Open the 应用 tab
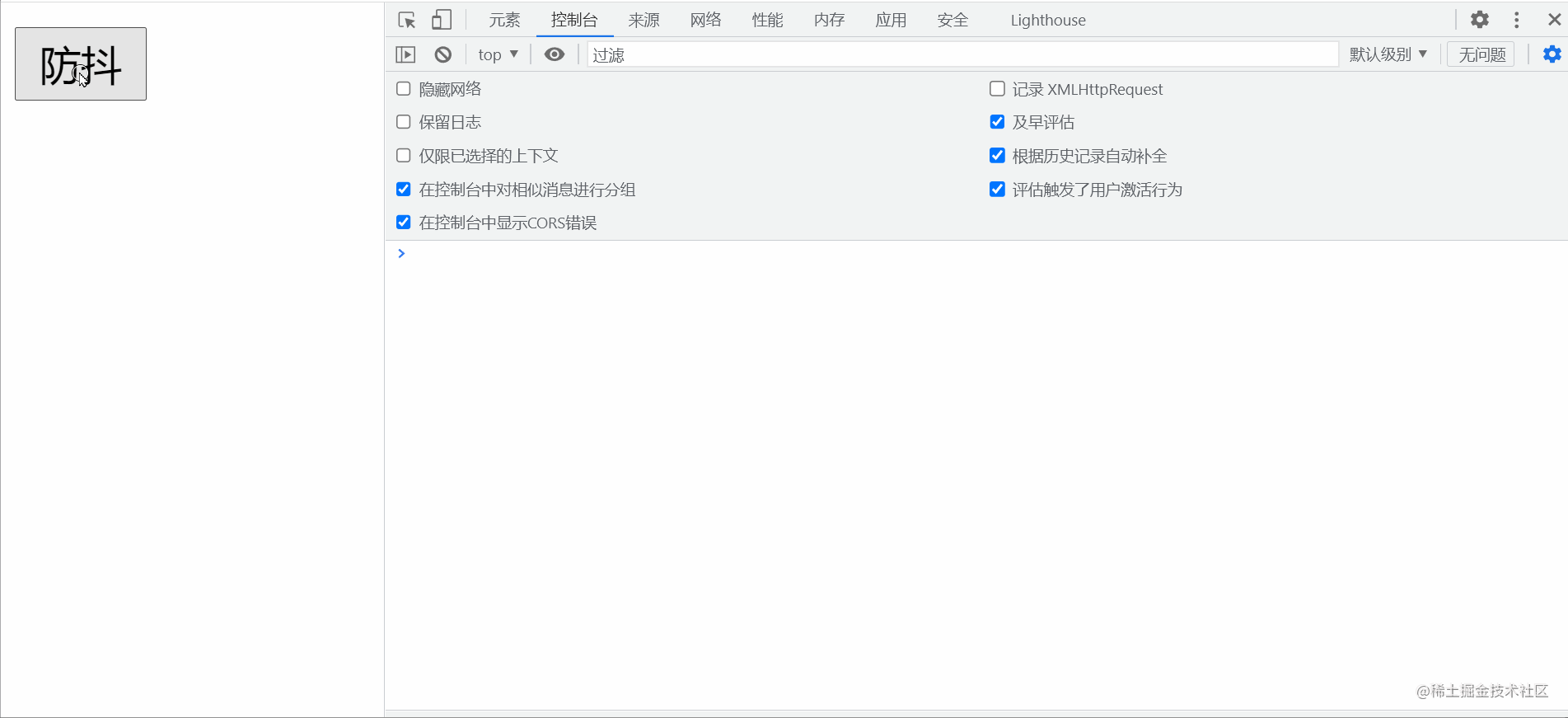 tap(891, 20)
